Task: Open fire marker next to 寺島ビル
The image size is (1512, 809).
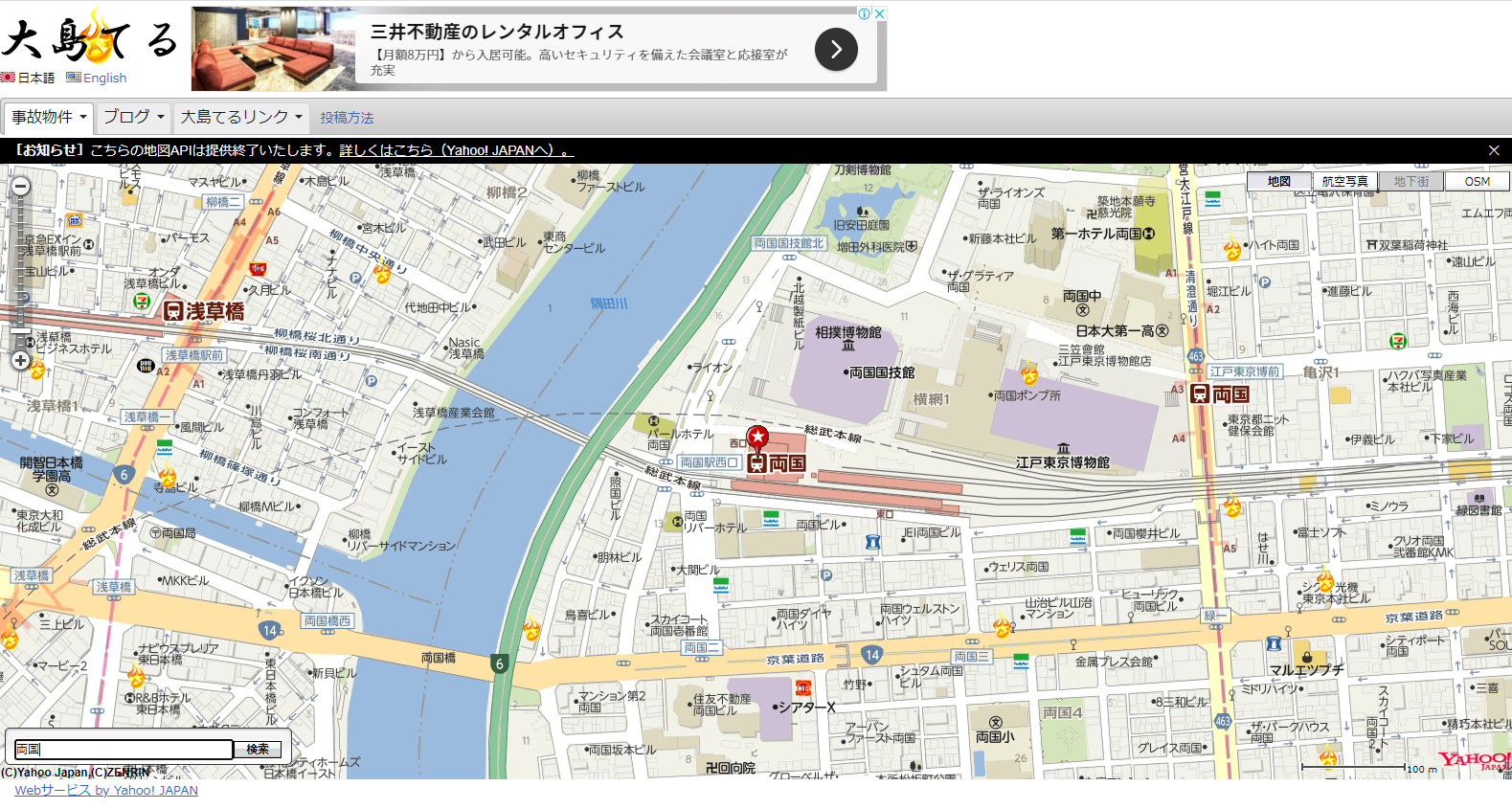Action: coord(167,476)
